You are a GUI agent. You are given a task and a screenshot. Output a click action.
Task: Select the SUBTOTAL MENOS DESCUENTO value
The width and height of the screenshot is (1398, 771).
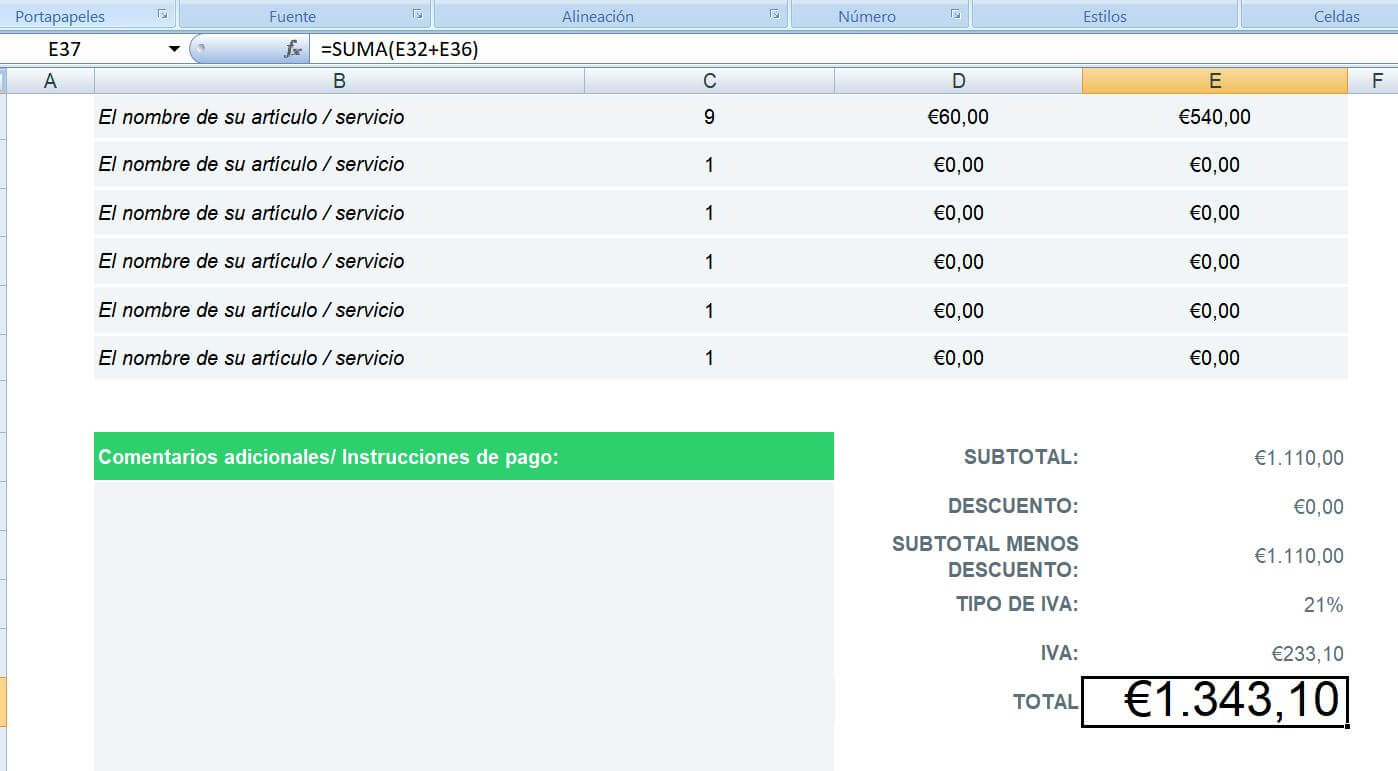click(x=1299, y=556)
